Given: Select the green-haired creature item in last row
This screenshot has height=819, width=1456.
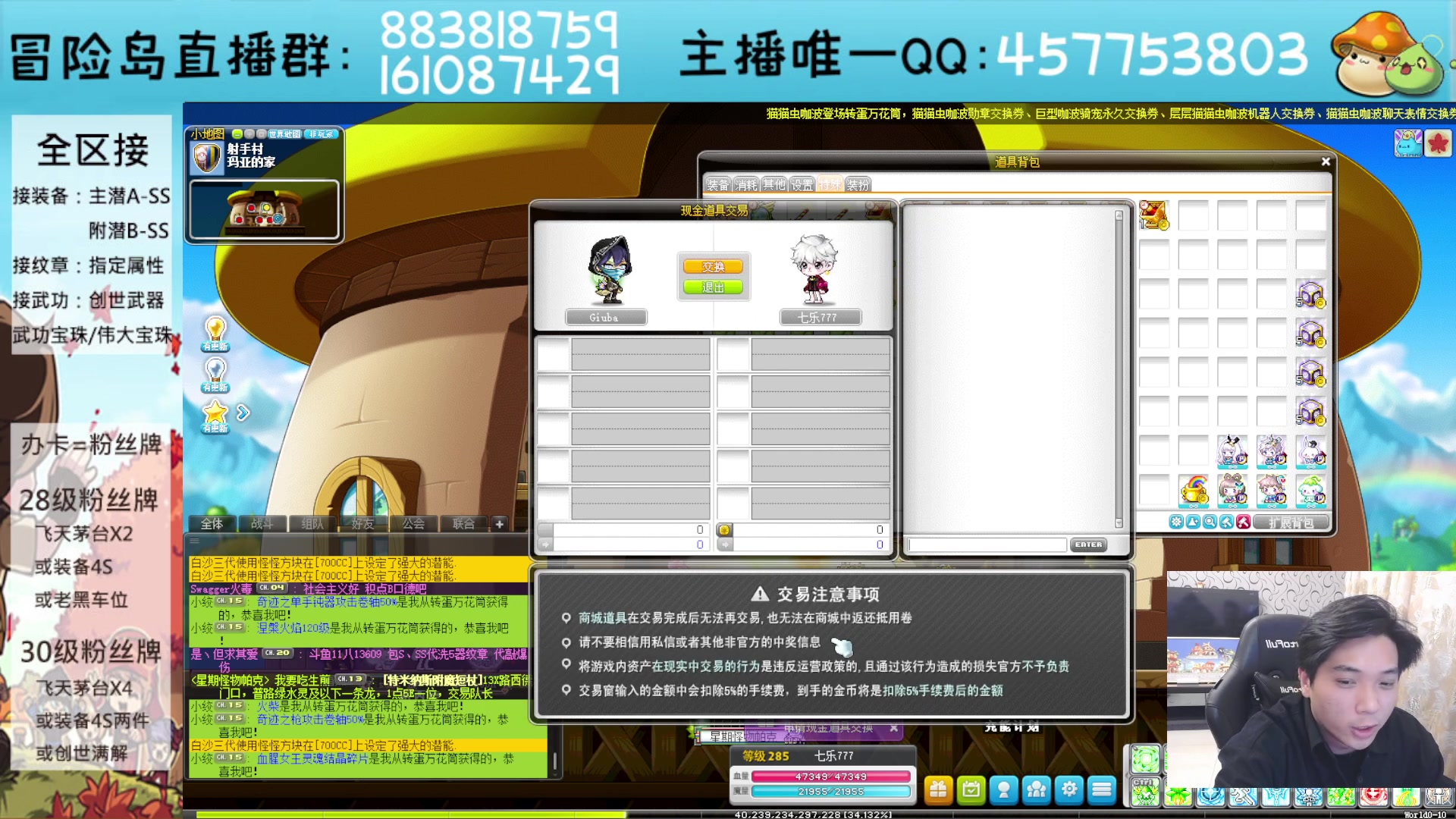Looking at the screenshot, I should [x=1310, y=491].
